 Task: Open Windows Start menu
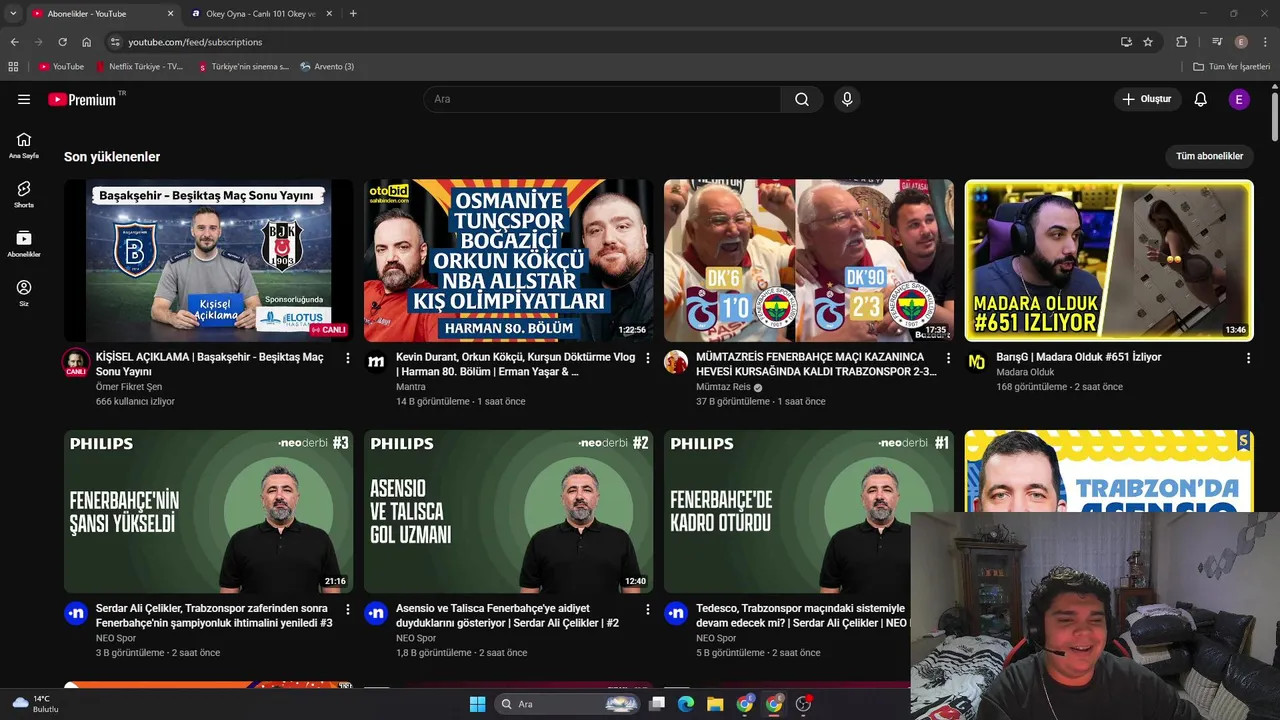pyautogui.click(x=477, y=704)
